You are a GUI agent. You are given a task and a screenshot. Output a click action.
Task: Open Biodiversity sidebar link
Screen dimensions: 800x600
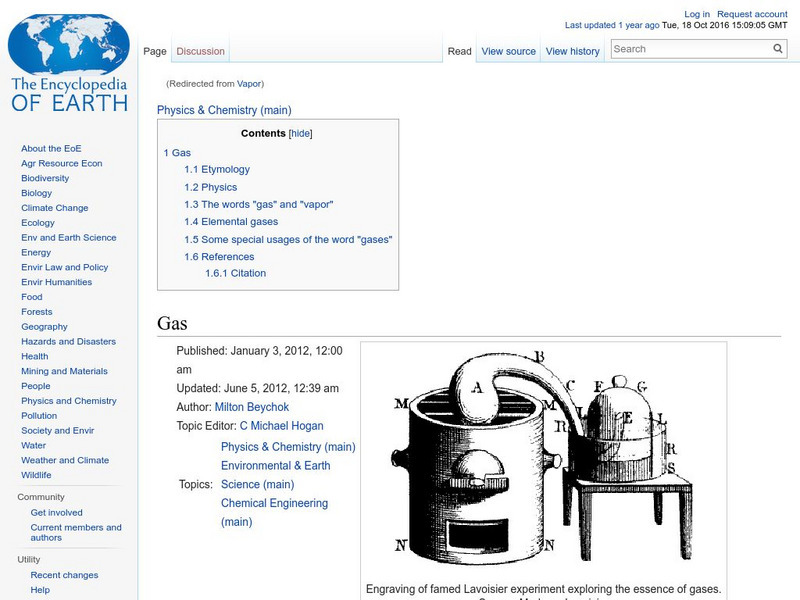[x=45, y=178]
